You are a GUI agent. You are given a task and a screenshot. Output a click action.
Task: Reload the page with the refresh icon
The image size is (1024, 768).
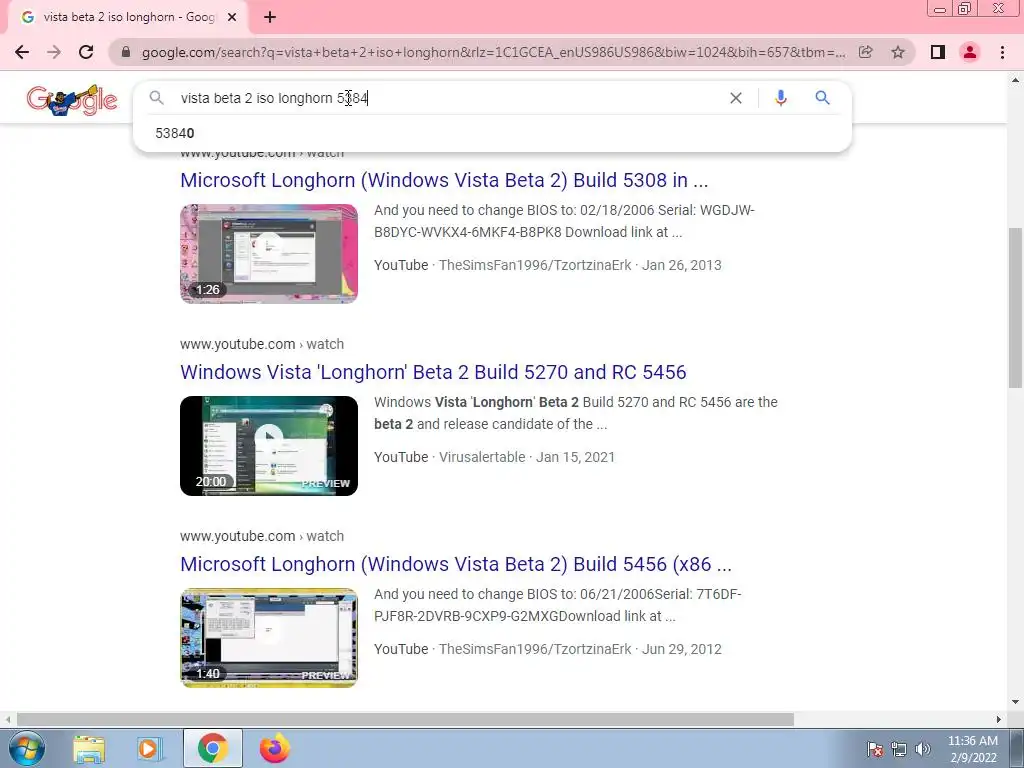pyautogui.click(x=86, y=52)
